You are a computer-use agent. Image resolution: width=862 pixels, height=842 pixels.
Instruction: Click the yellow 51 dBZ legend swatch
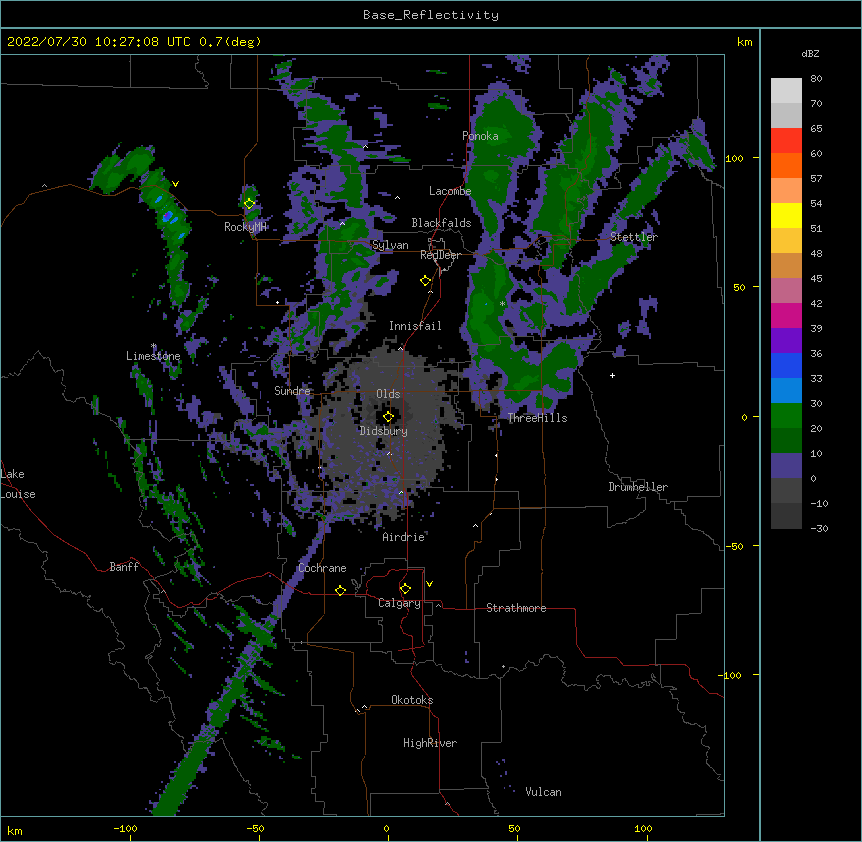click(786, 215)
